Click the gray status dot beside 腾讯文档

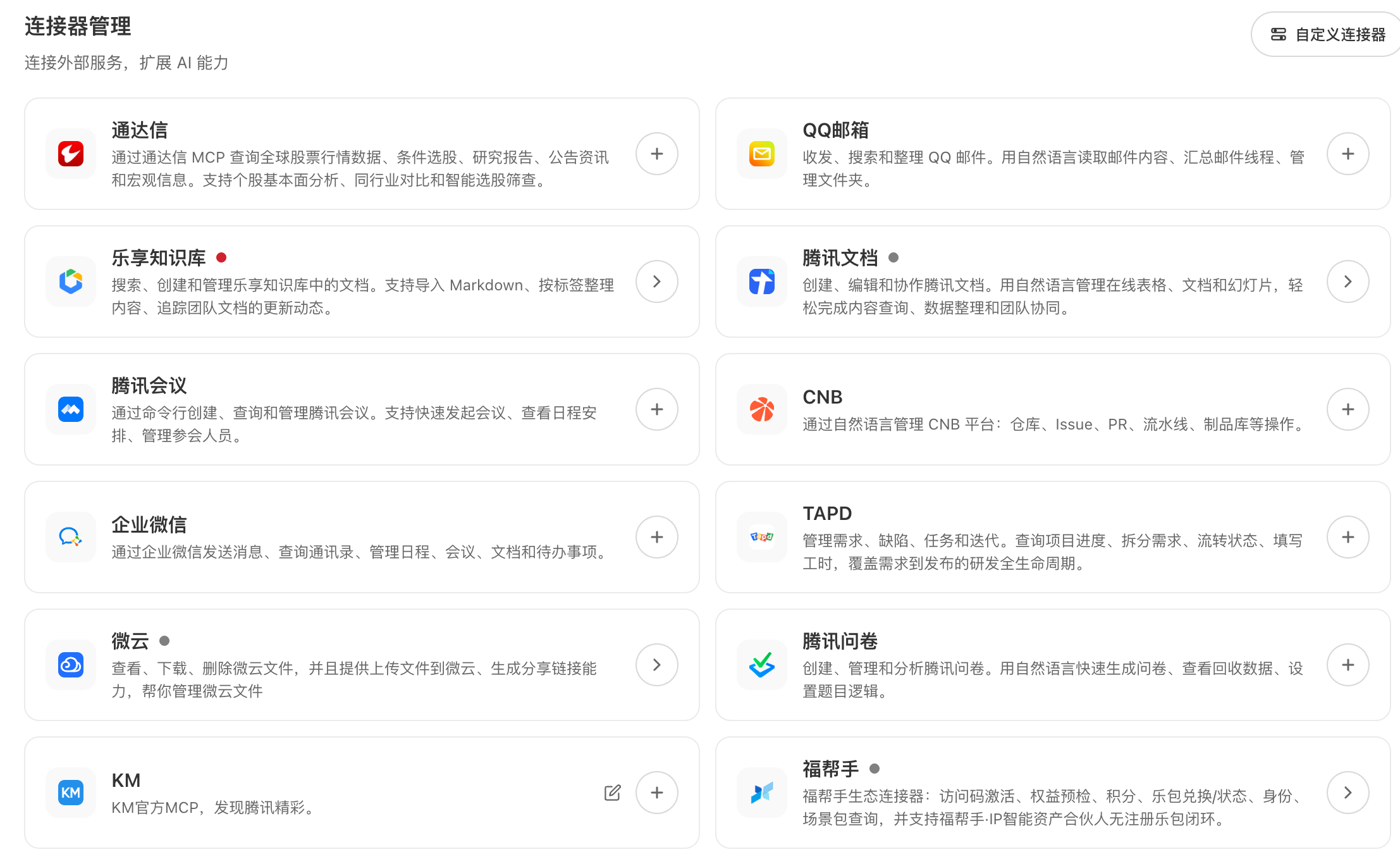coord(893,257)
